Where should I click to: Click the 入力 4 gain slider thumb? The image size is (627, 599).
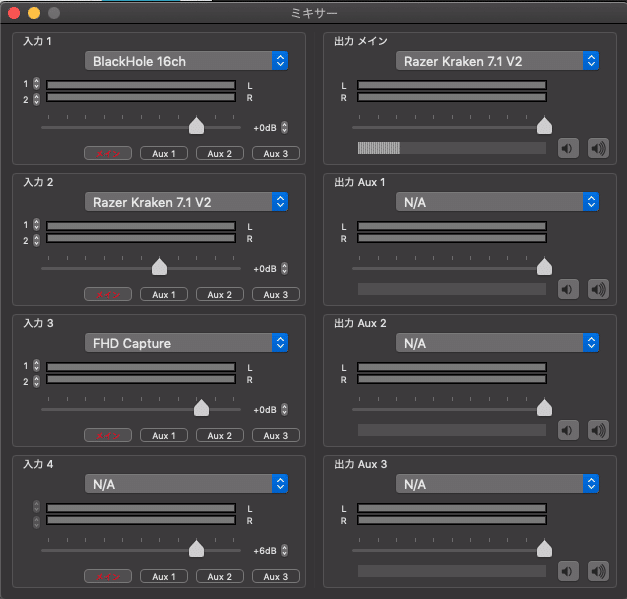click(x=196, y=549)
